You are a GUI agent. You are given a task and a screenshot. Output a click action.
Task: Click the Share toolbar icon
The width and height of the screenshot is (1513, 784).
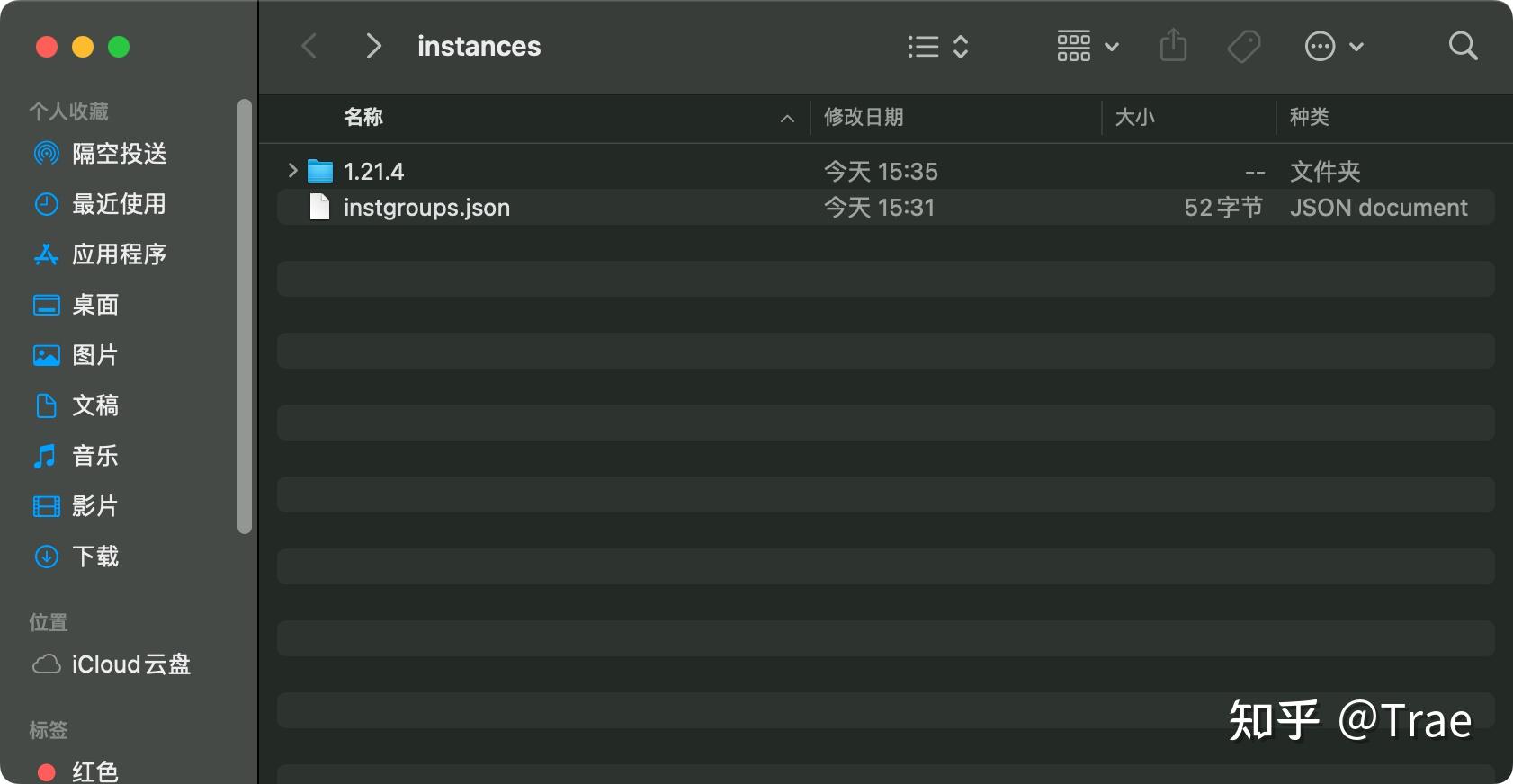pyautogui.click(x=1173, y=45)
